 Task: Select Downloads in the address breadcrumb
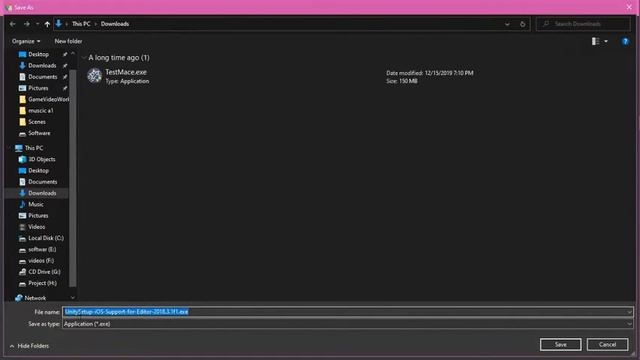[115, 24]
